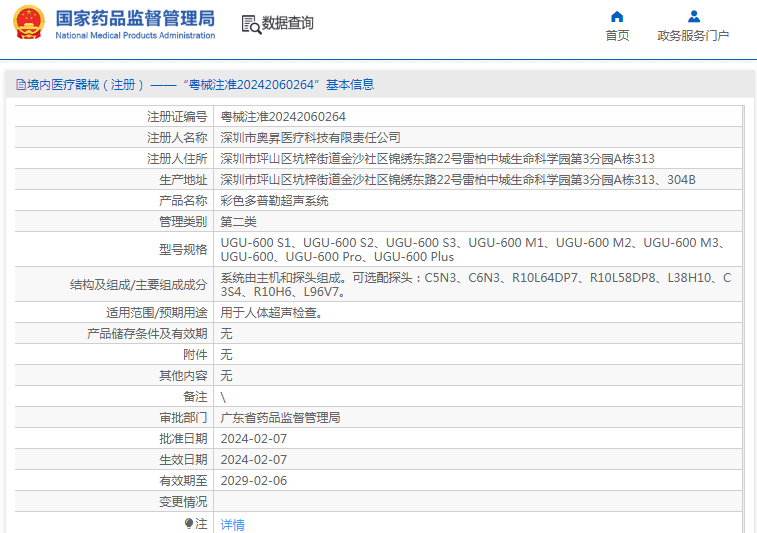Click the 首页 home icon
This screenshot has height=533, width=757.
point(617,17)
